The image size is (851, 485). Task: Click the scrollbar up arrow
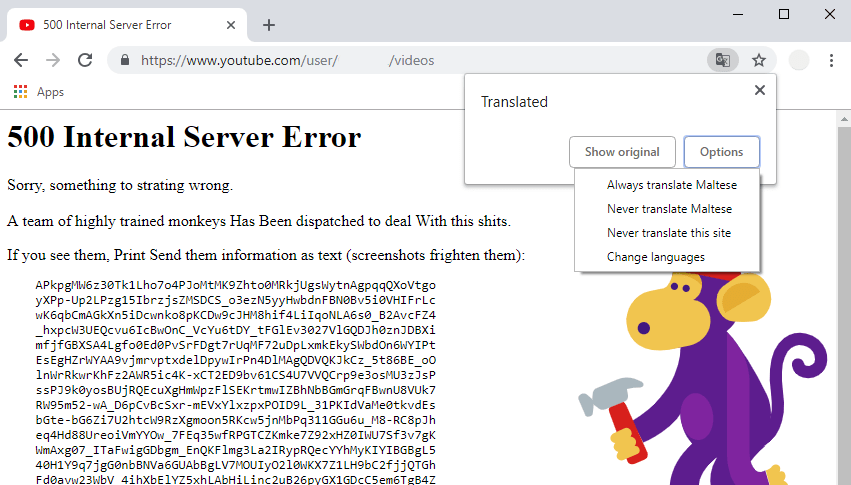843,118
